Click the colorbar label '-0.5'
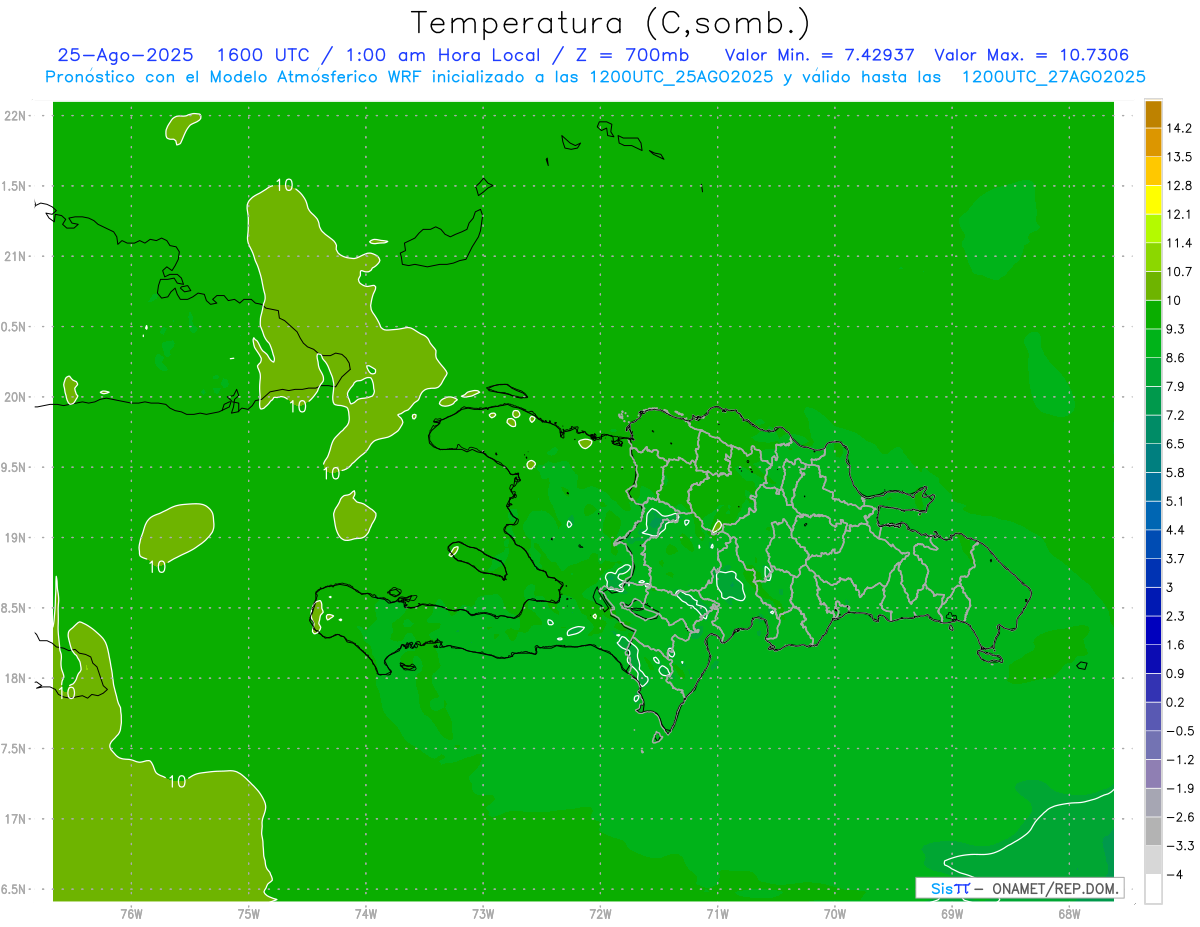This screenshot has height=927, width=1200. (1180, 731)
